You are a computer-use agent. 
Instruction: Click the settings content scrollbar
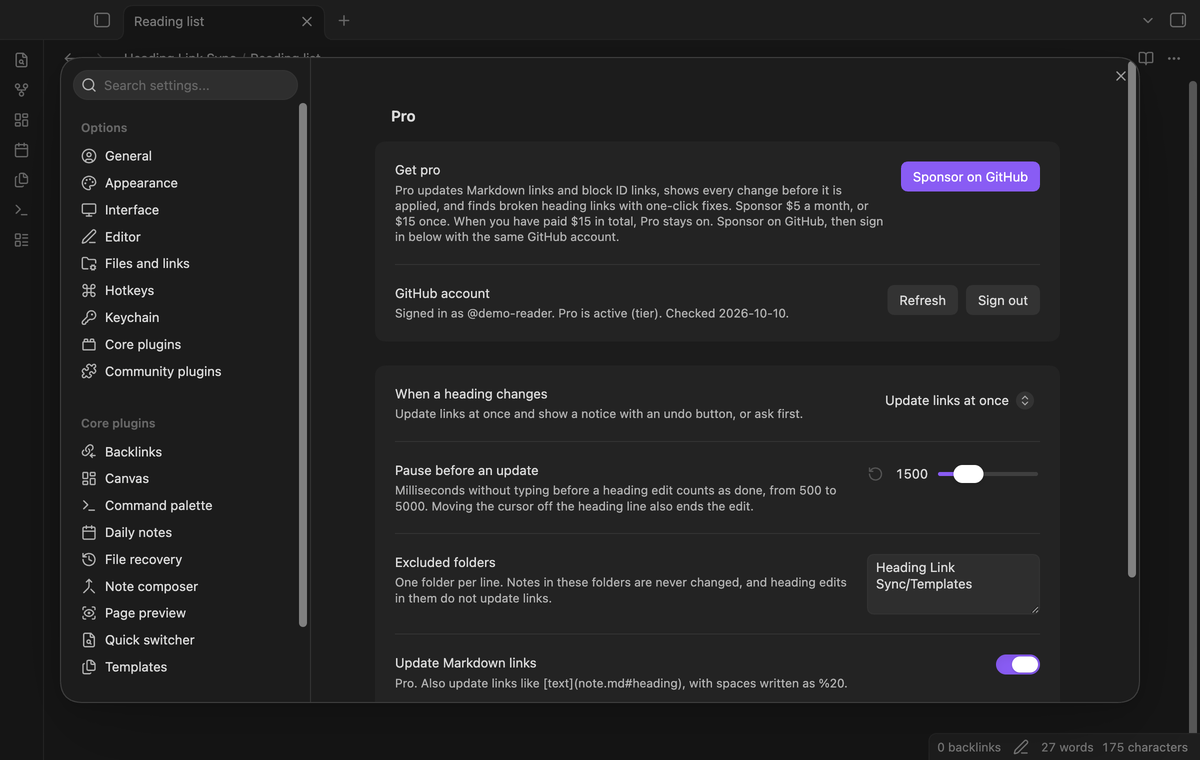(x=1132, y=320)
